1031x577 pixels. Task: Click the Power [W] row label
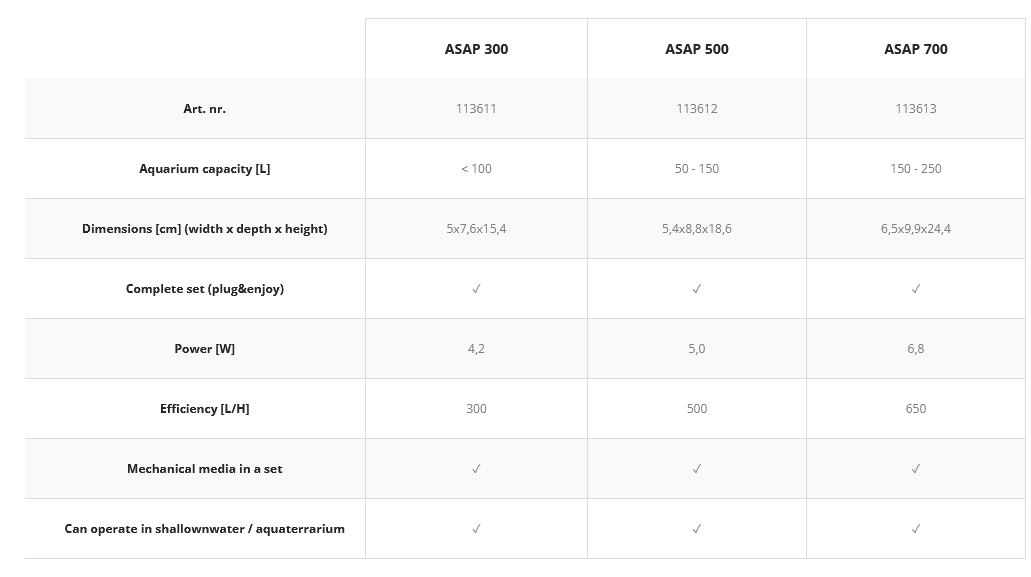[204, 349]
